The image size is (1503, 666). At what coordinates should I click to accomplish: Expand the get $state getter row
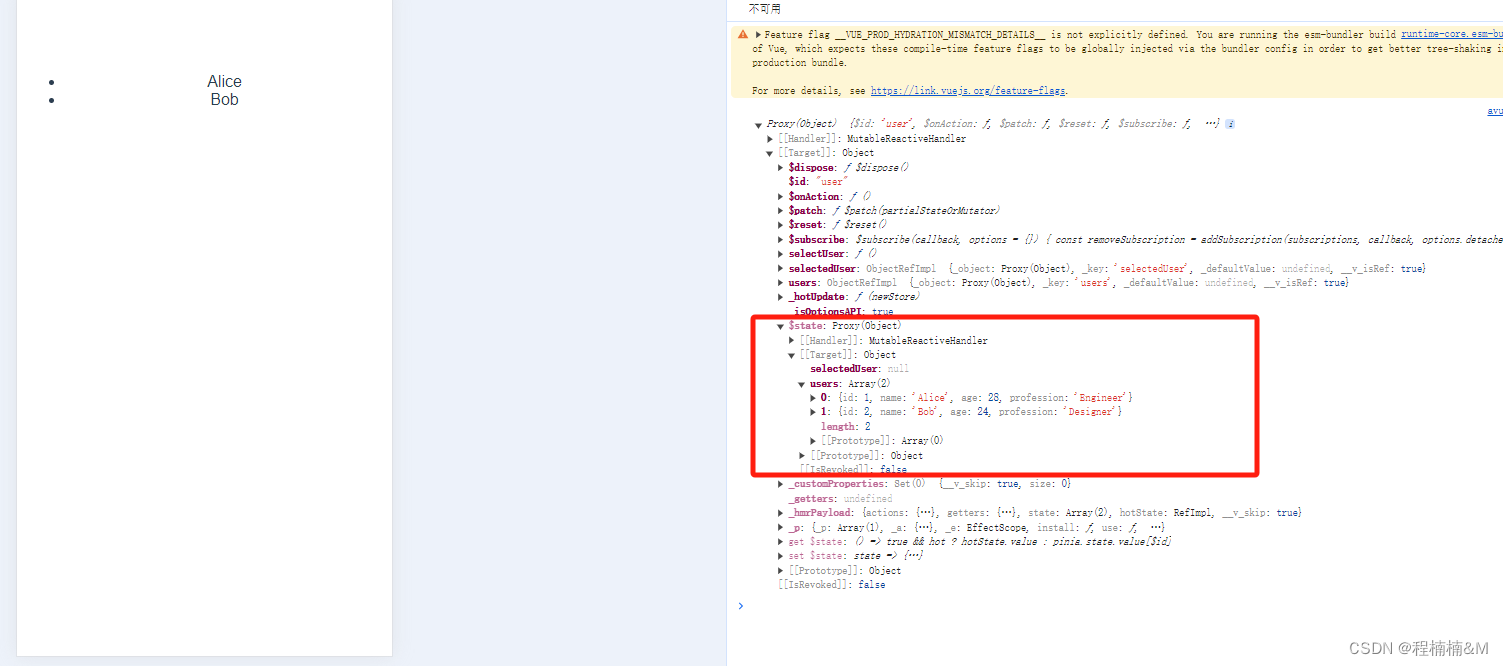point(781,542)
